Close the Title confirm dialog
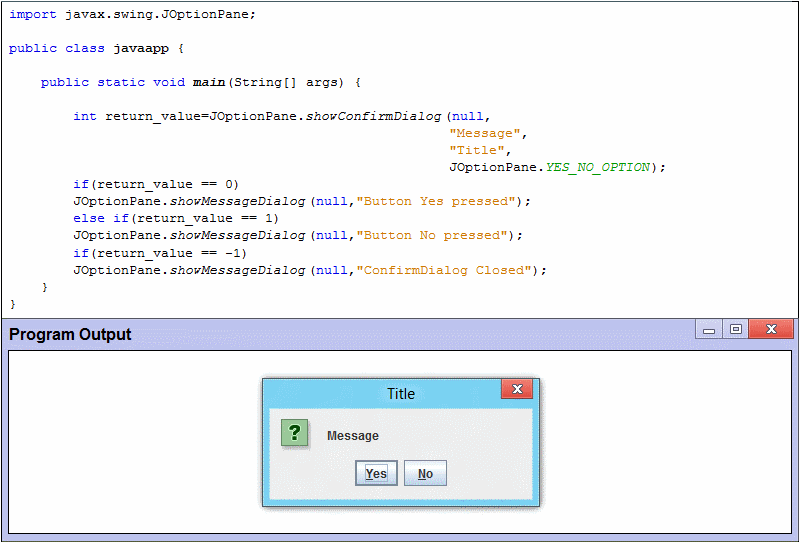The height and width of the screenshot is (543, 800). click(x=517, y=389)
